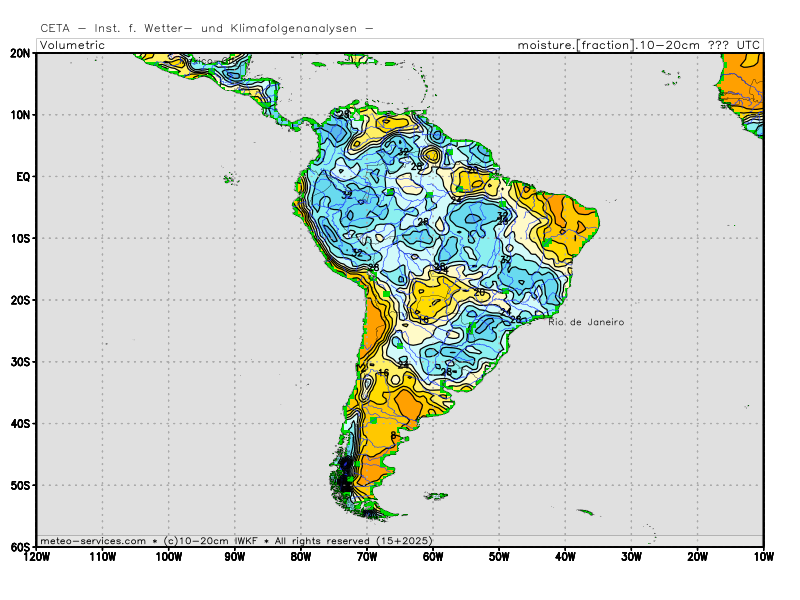Image resolution: width=800 pixels, height=600 pixels.
Task: Click the dark blue patch in southern Patagonia
Action: click(346, 474)
